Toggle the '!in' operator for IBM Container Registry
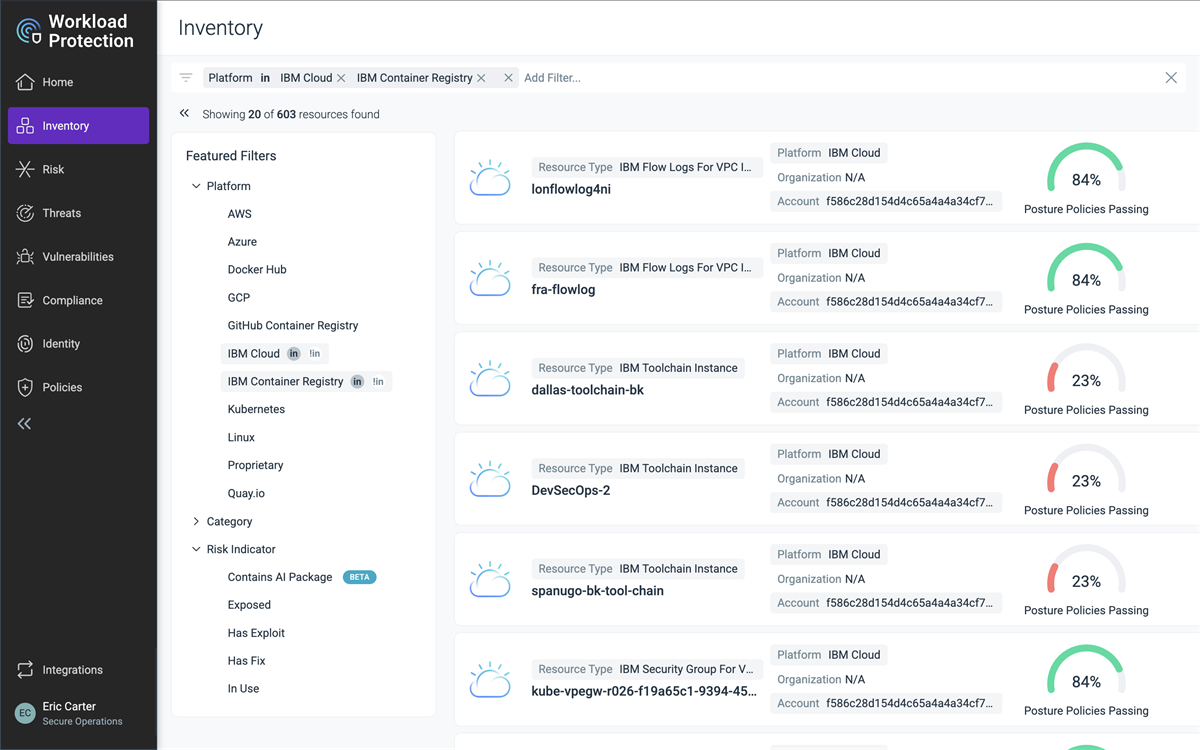The height and width of the screenshot is (750, 1200). click(378, 382)
